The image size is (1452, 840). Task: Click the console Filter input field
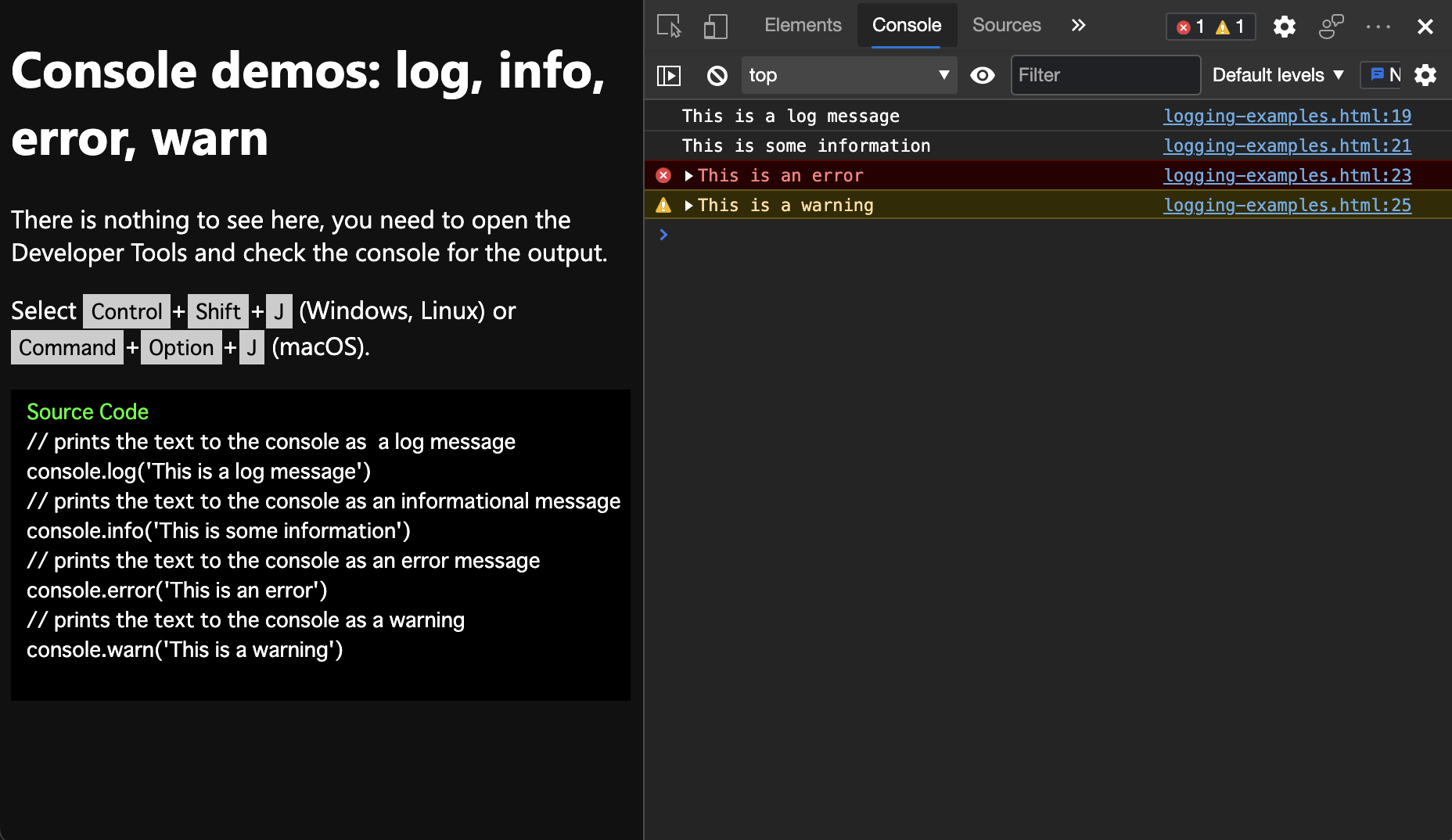[x=1105, y=75]
